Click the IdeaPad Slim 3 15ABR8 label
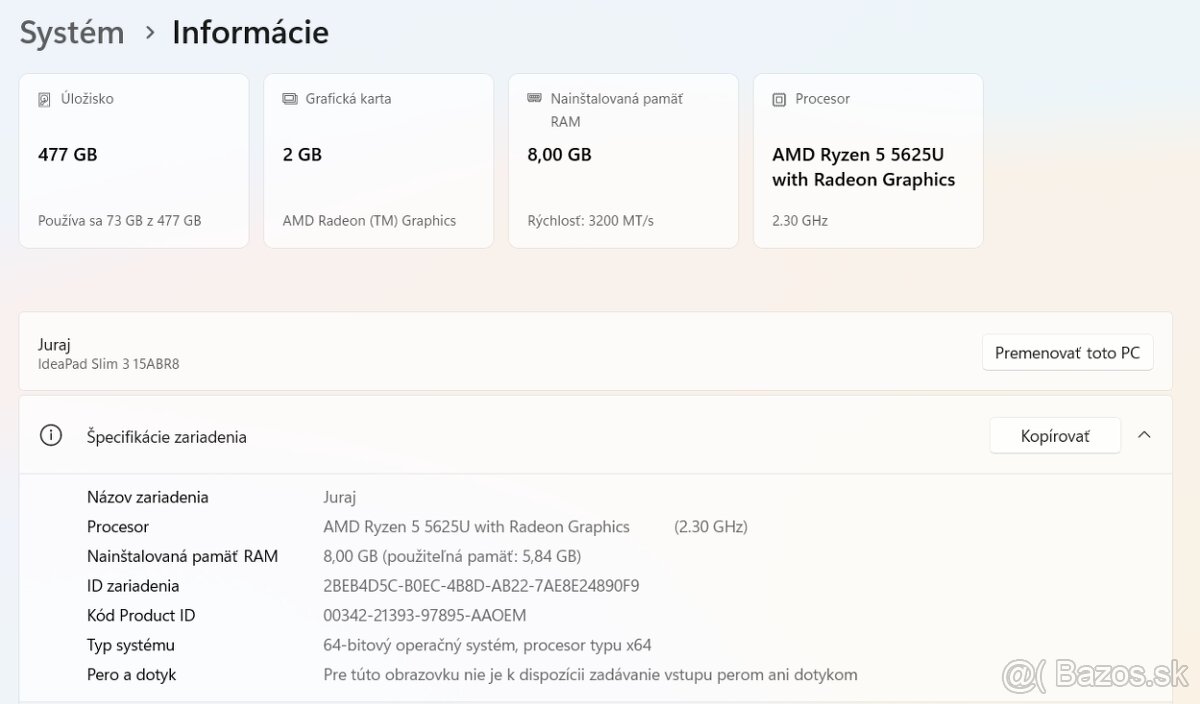This screenshot has width=1200, height=704. point(109,364)
